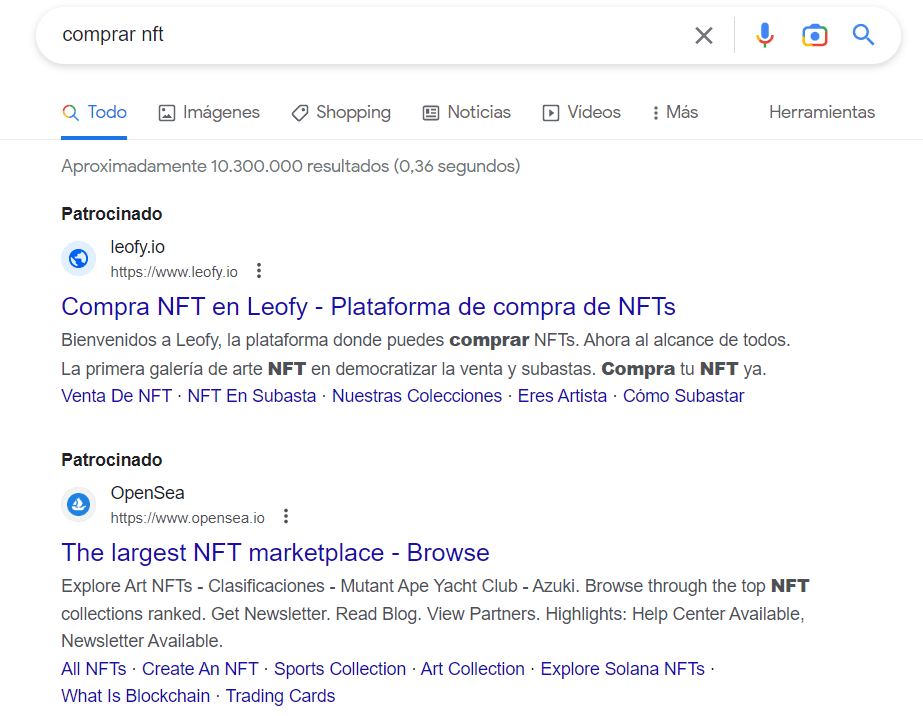Switch to the Noticias tab

click(467, 112)
